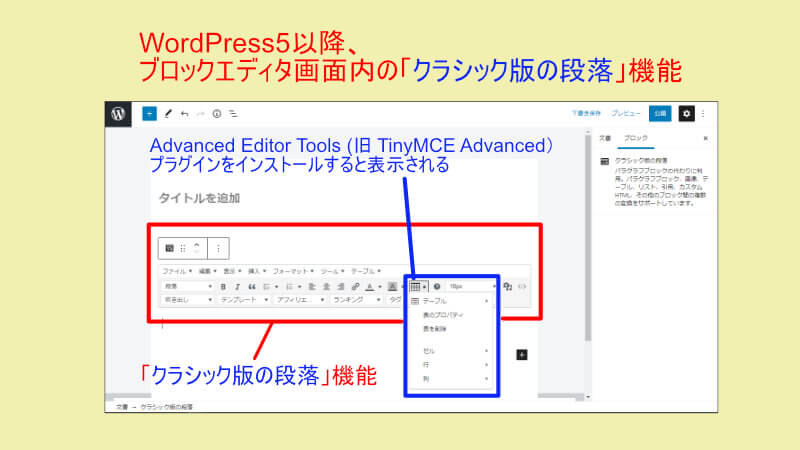Open block list view icon
The width and height of the screenshot is (800, 450).
[233, 114]
